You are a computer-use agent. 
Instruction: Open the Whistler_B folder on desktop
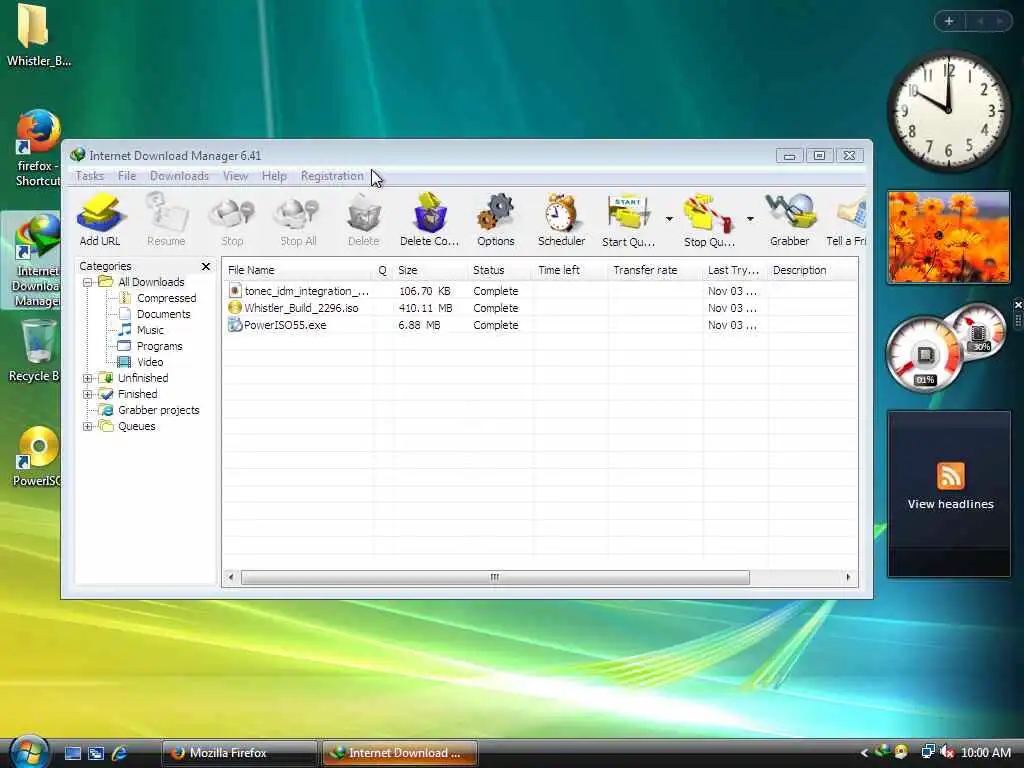37,36
